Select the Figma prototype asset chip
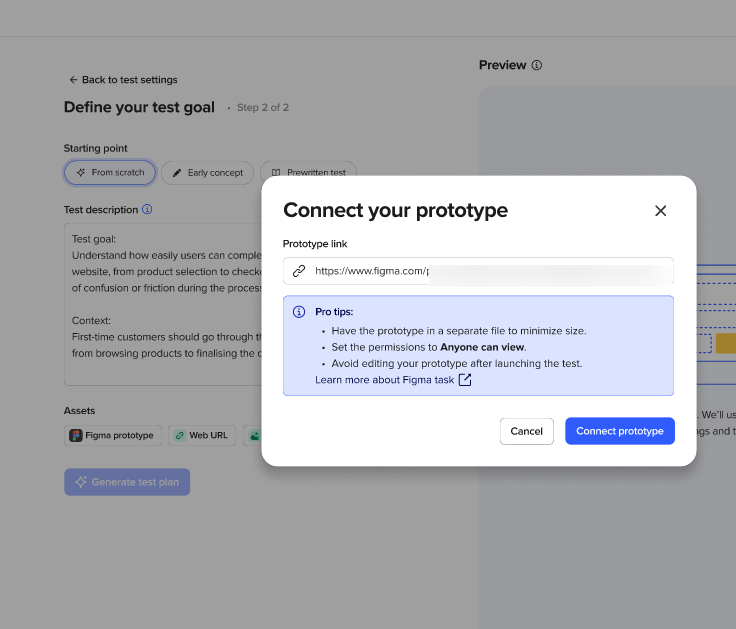The height and width of the screenshot is (629, 736). [x=113, y=435]
